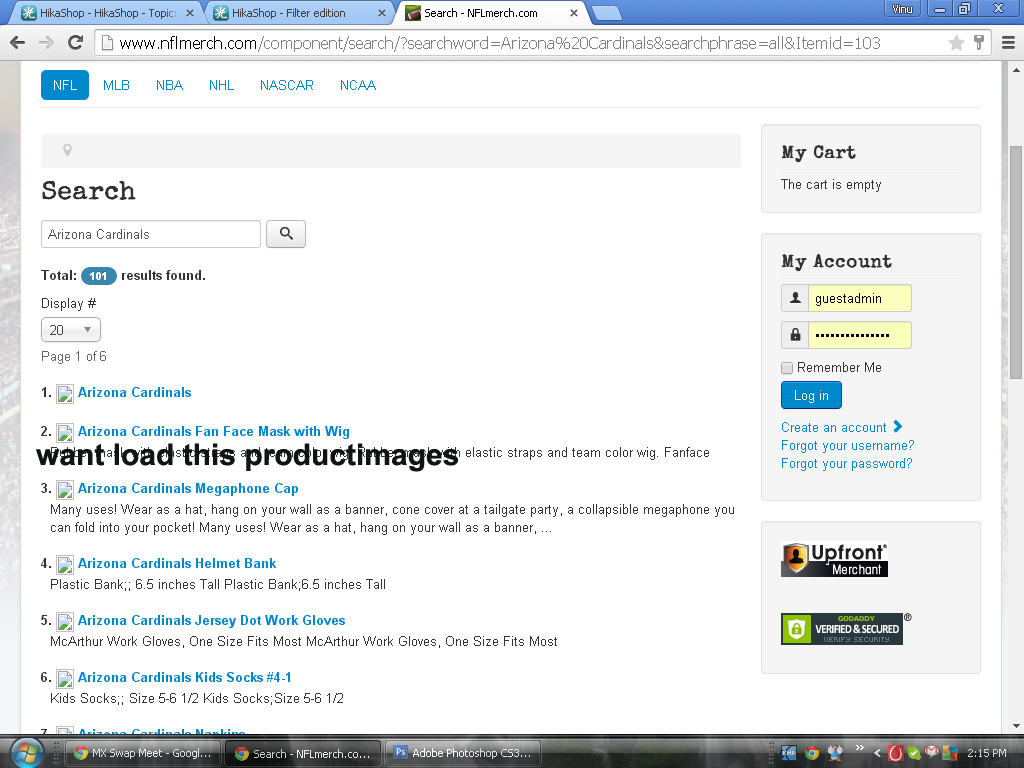
Task: Select the NHL navigation tab
Action: click(221, 86)
